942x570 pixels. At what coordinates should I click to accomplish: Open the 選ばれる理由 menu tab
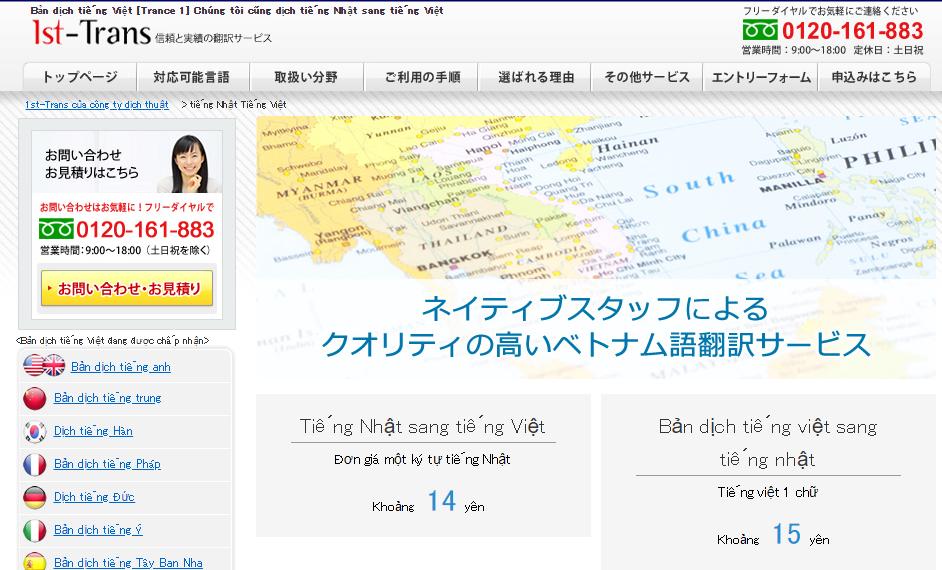pos(535,77)
